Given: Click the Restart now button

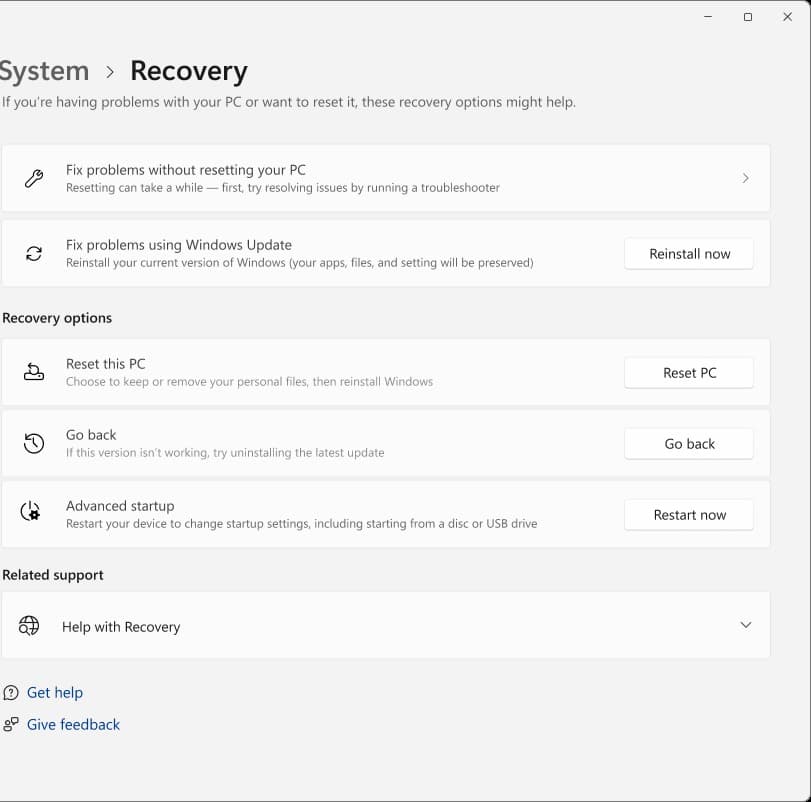Looking at the screenshot, I should 689,515.
